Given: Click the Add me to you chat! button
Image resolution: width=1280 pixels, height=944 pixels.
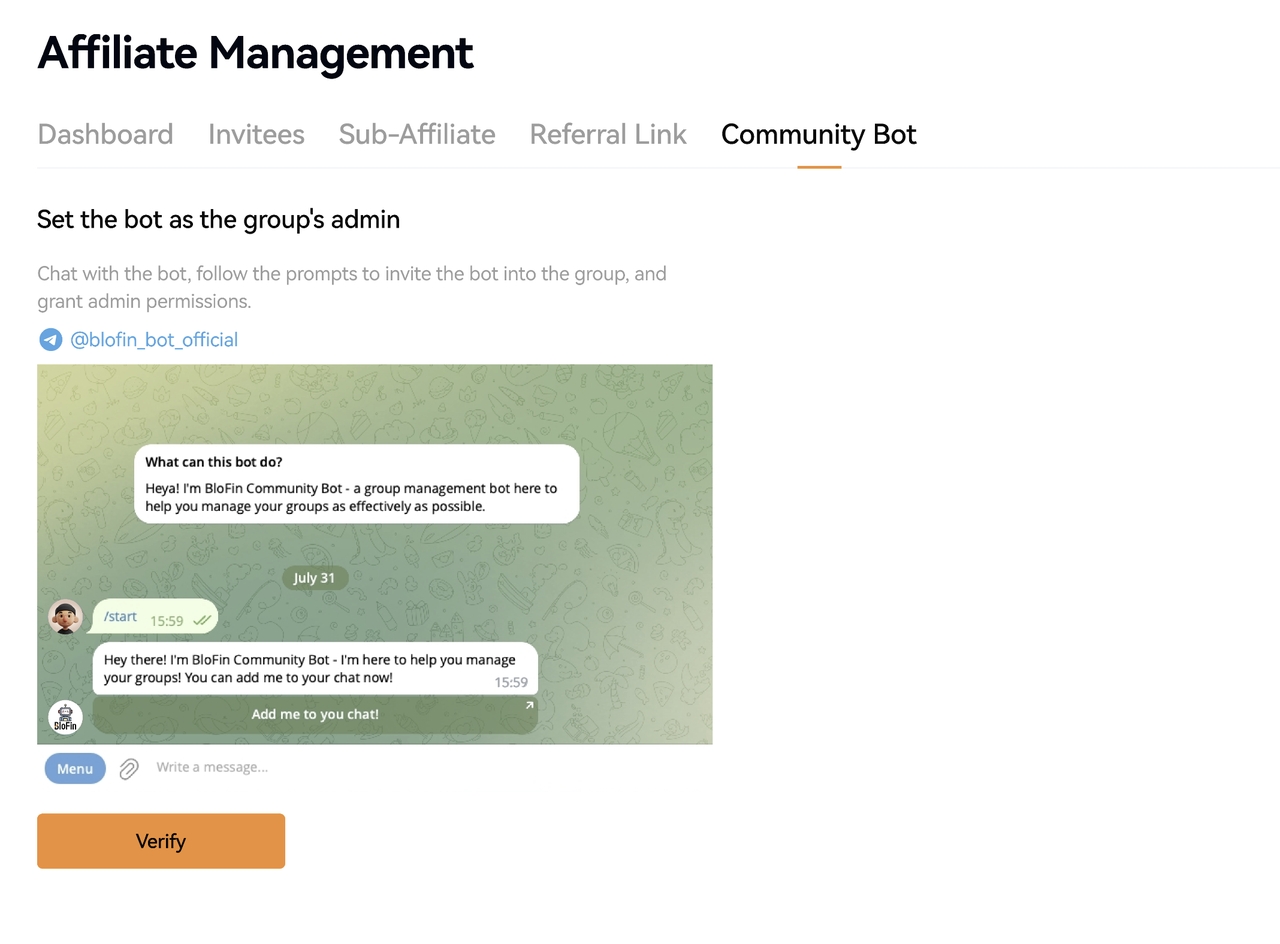Looking at the screenshot, I should (x=315, y=714).
